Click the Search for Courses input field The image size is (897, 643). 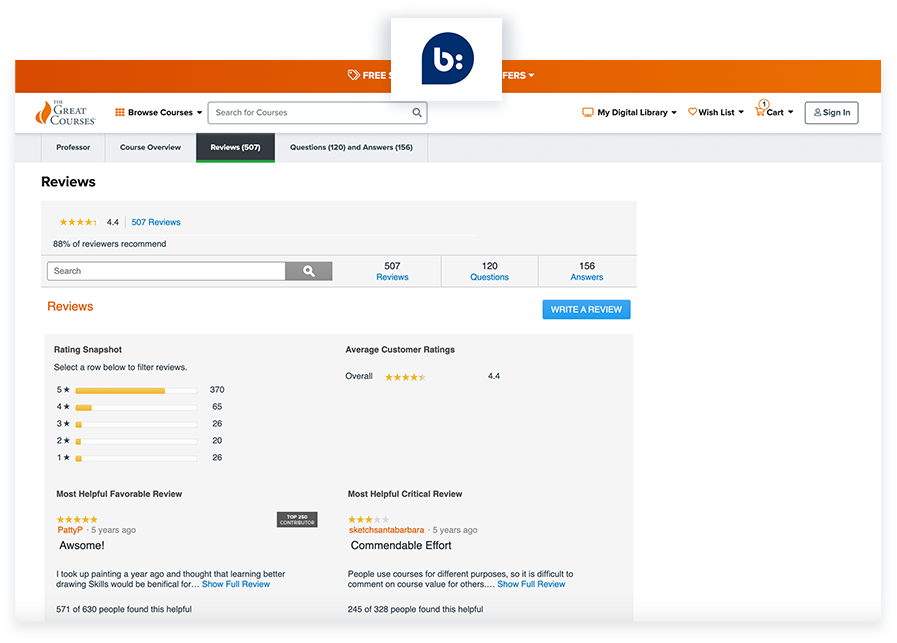[x=310, y=113]
